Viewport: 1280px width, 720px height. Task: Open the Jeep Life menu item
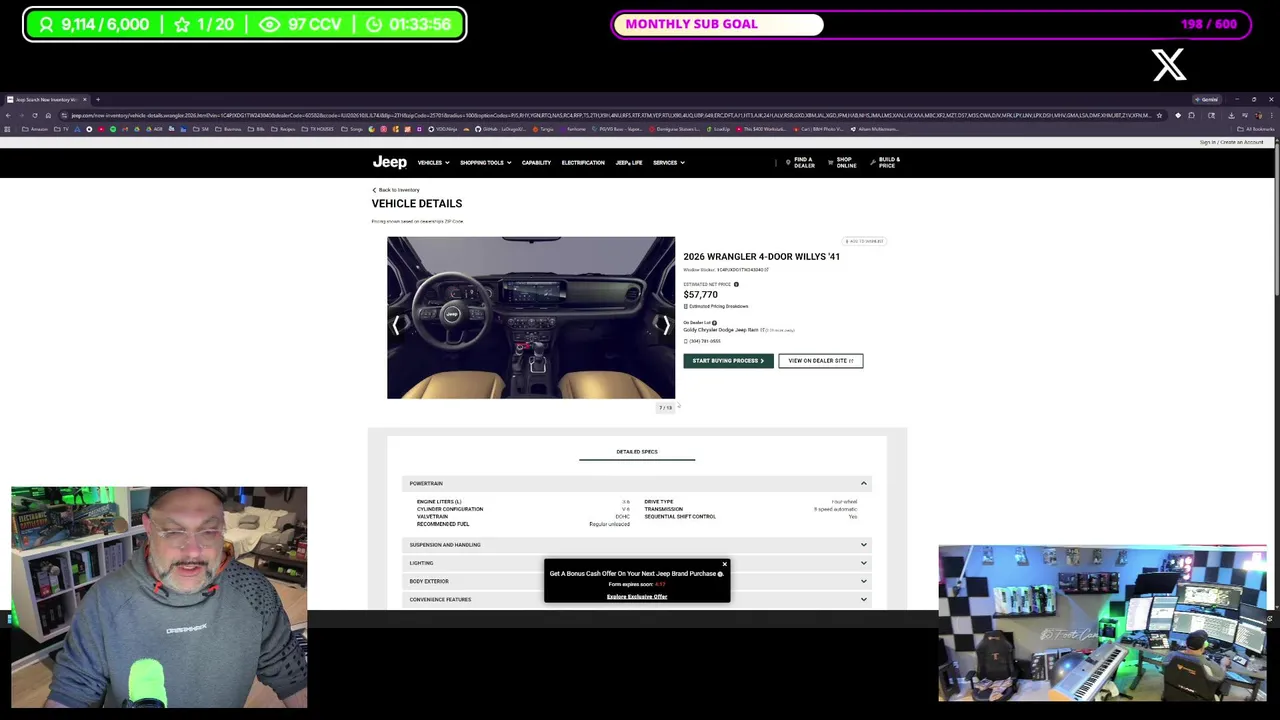(629, 162)
